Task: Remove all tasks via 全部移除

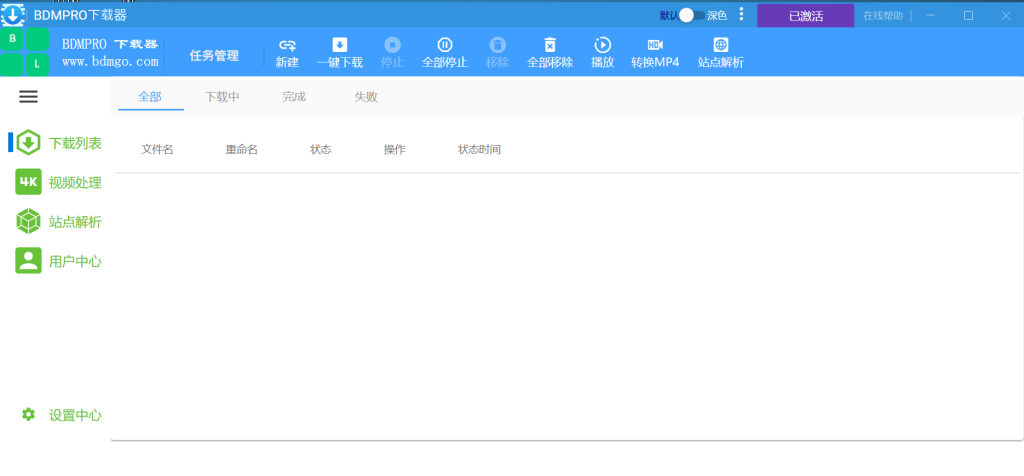Action: coord(550,54)
